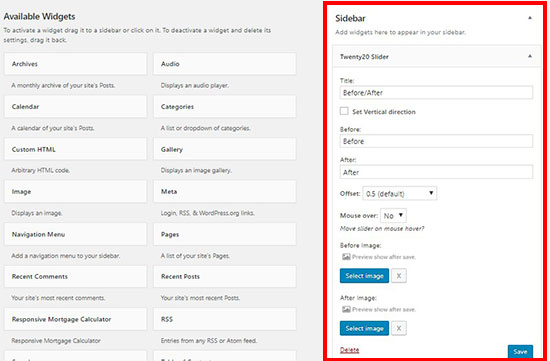Image resolution: width=550 pixels, height=361 pixels.
Task: Collapse the Sidebar panel arrow
Action: click(530, 18)
